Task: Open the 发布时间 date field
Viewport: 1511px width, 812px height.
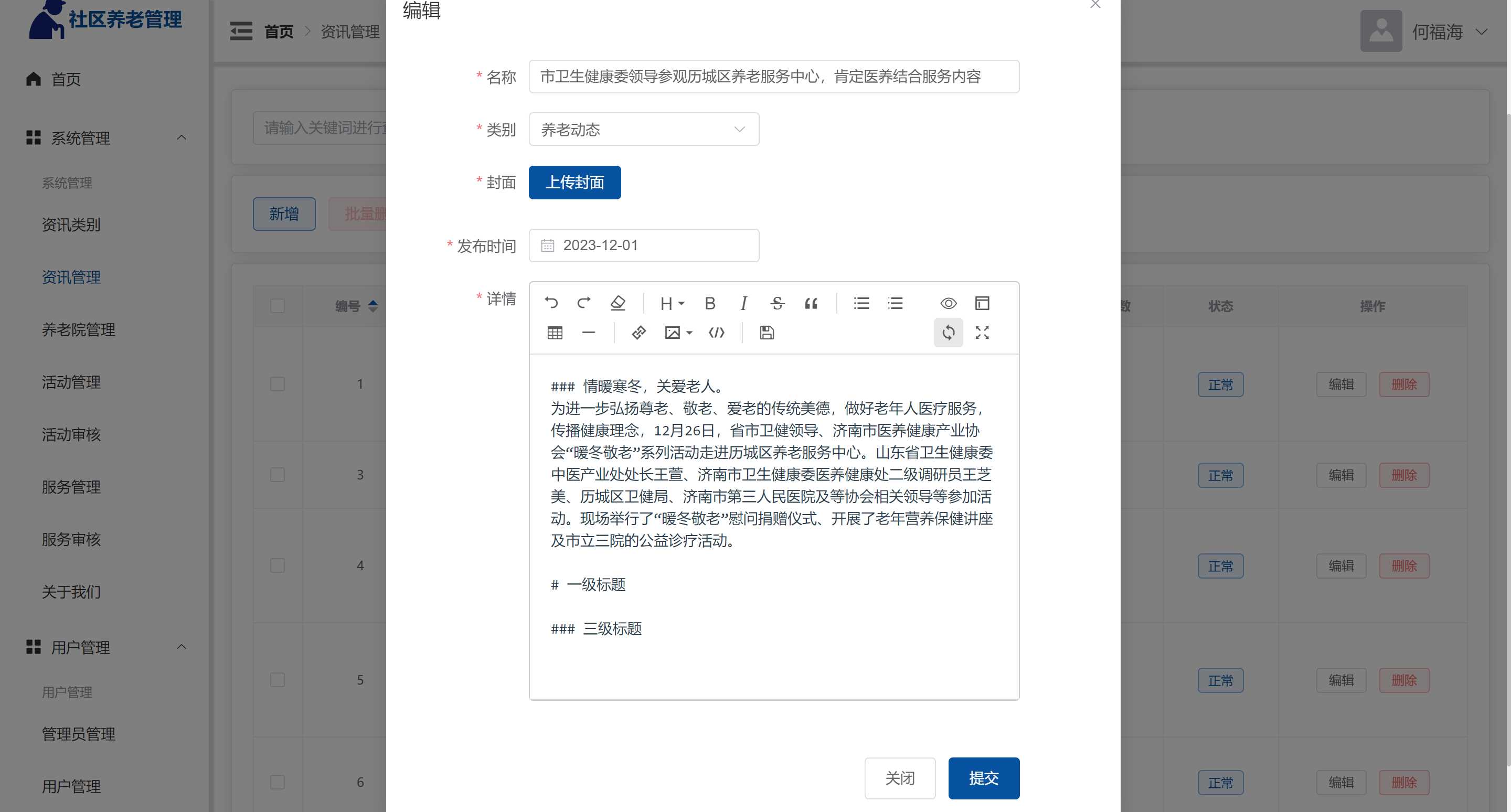Action: [643, 245]
